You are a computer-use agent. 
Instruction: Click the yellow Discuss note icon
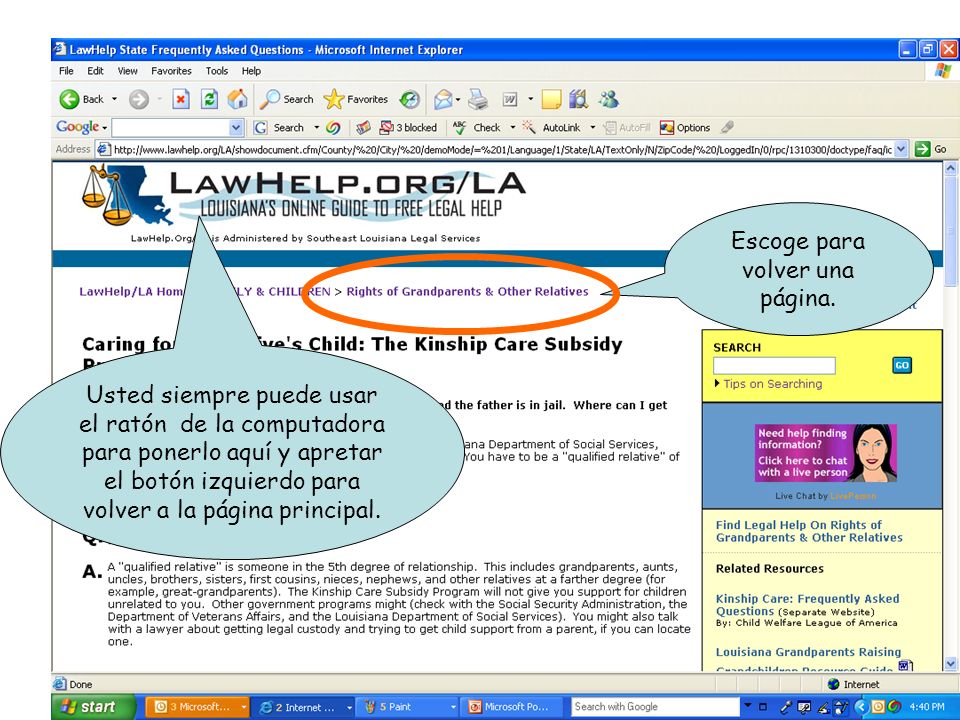551,99
